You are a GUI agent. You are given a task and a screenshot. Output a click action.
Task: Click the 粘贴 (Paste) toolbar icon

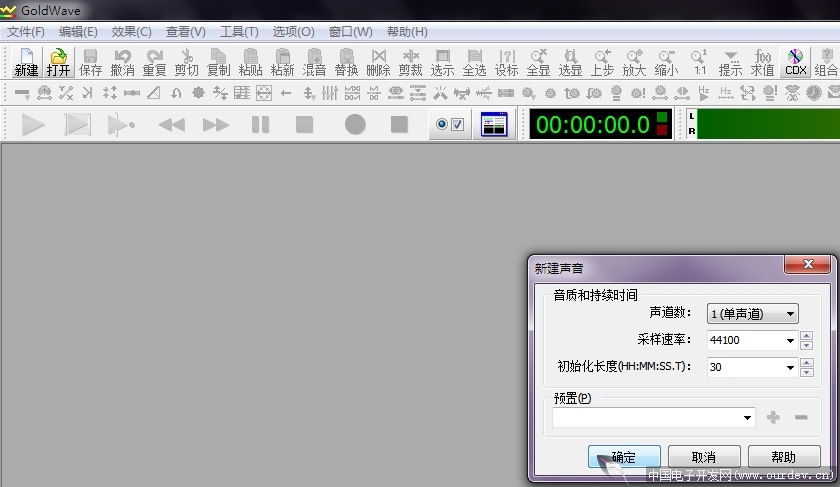click(250, 62)
